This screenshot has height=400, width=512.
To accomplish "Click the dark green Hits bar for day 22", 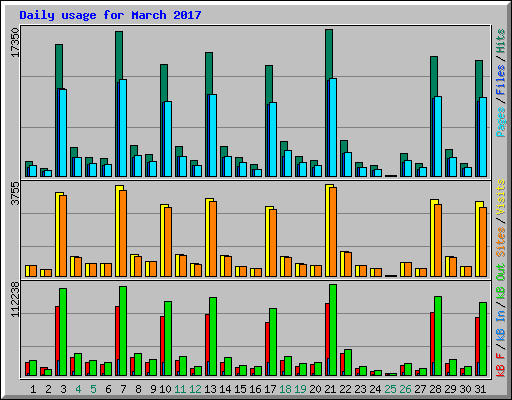I will [344, 147].
